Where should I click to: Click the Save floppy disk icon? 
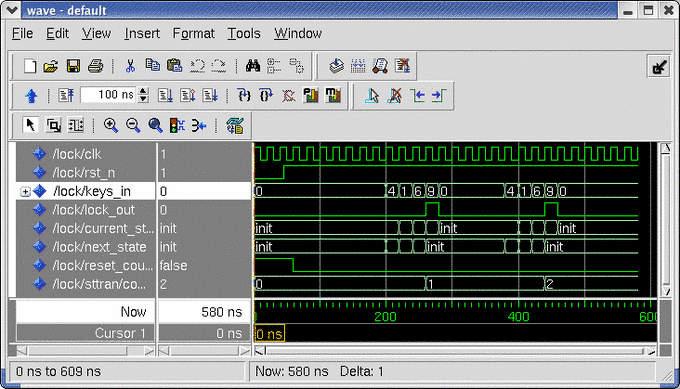pyautogui.click(x=73, y=66)
